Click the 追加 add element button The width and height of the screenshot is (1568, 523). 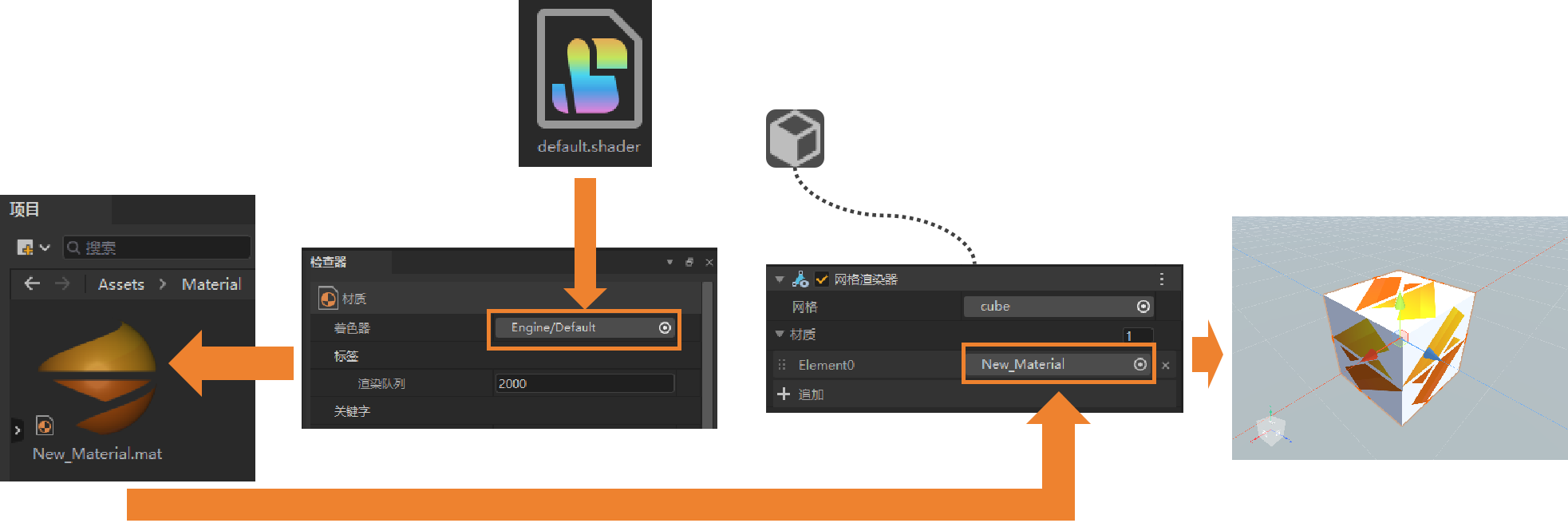pos(800,394)
